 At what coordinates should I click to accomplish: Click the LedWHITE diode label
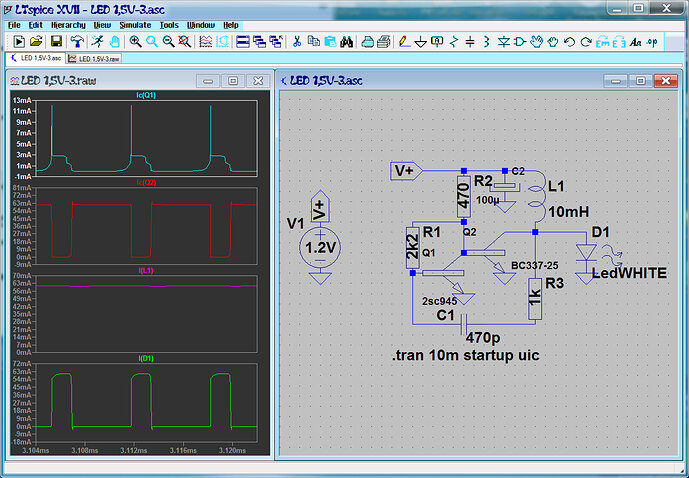pyautogui.click(x=629, y=273)
